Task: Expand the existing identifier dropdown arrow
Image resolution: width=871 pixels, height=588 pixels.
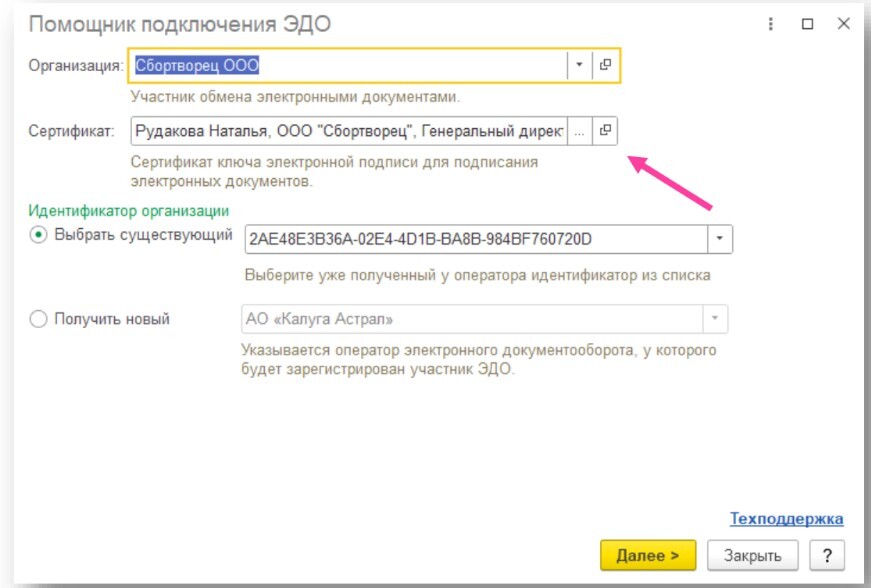Action: click(x=720, y=239)
